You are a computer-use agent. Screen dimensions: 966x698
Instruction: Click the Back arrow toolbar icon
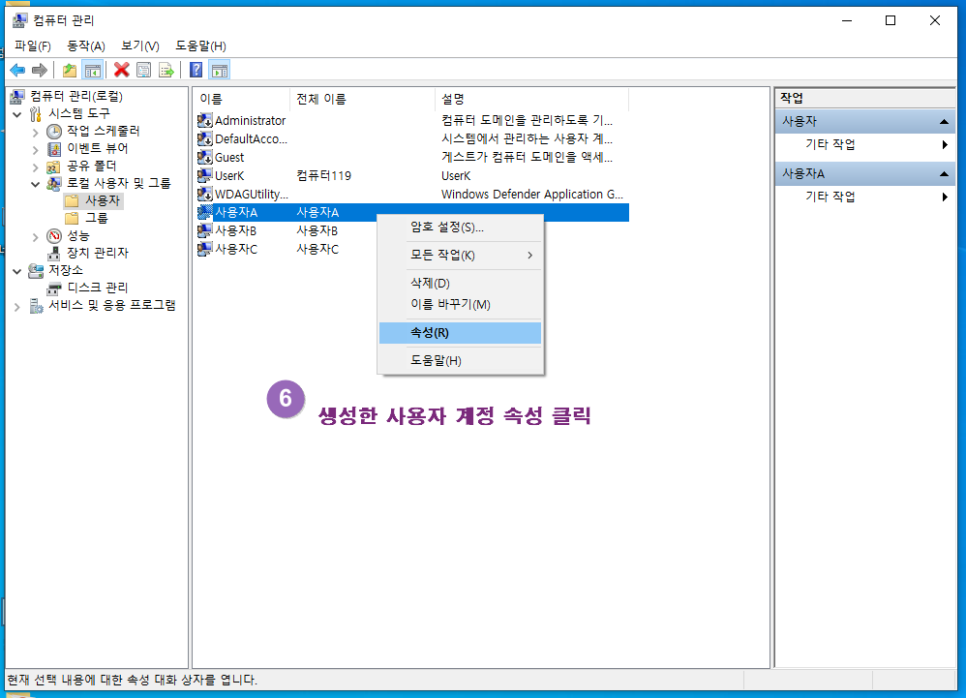pos(17,70)
